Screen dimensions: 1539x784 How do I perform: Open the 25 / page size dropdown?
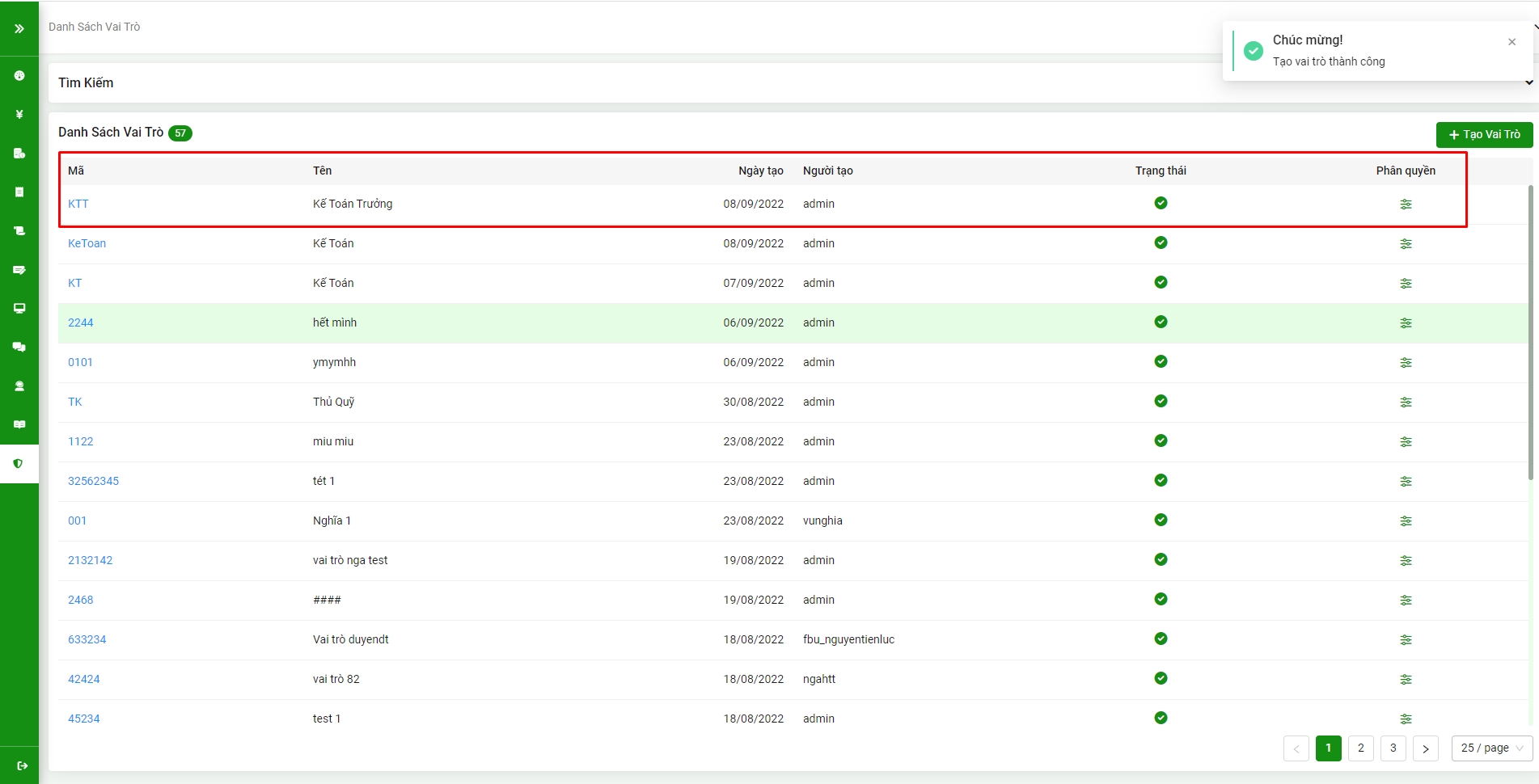pyautogui.click(x=1491, y=748)
